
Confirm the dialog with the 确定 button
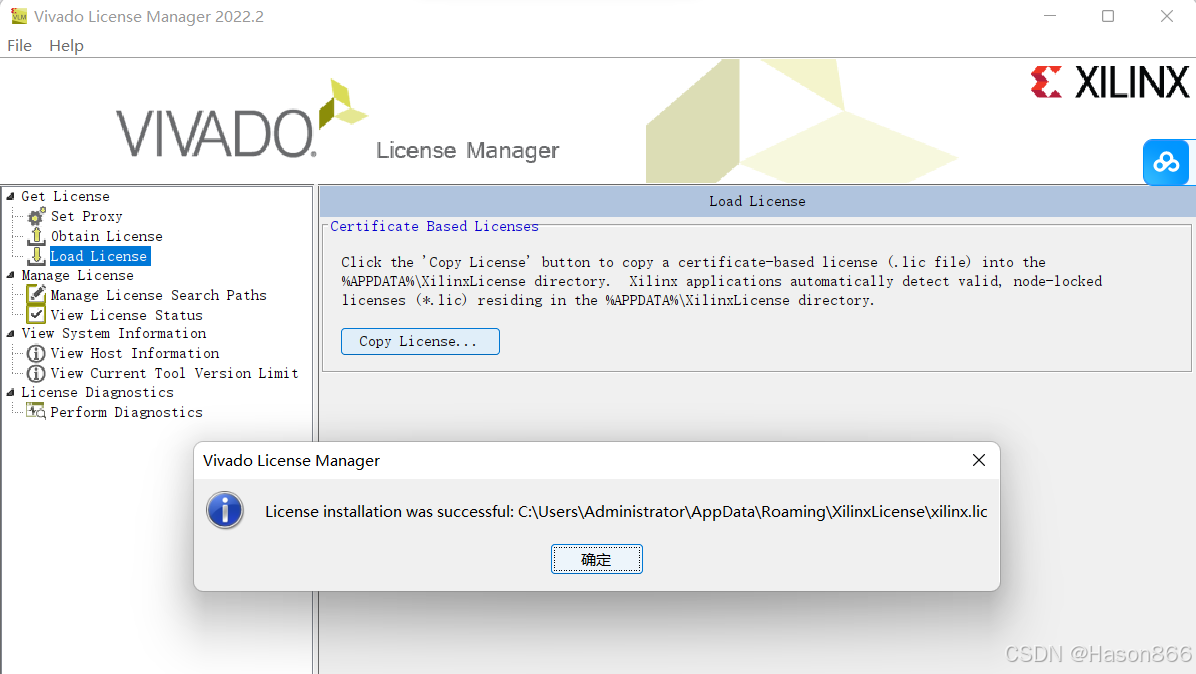pos(596,559)
